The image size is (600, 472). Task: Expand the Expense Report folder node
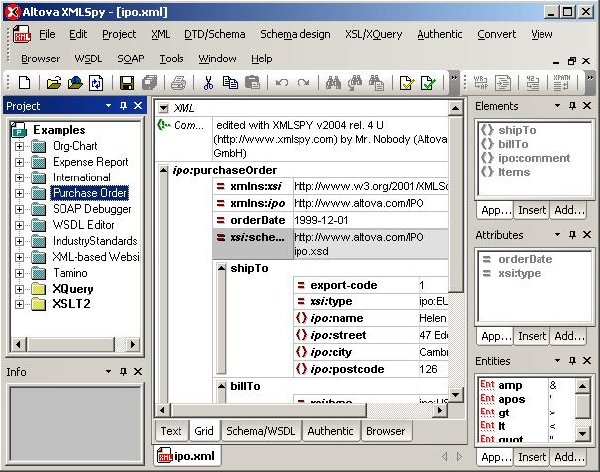point(19,162)
